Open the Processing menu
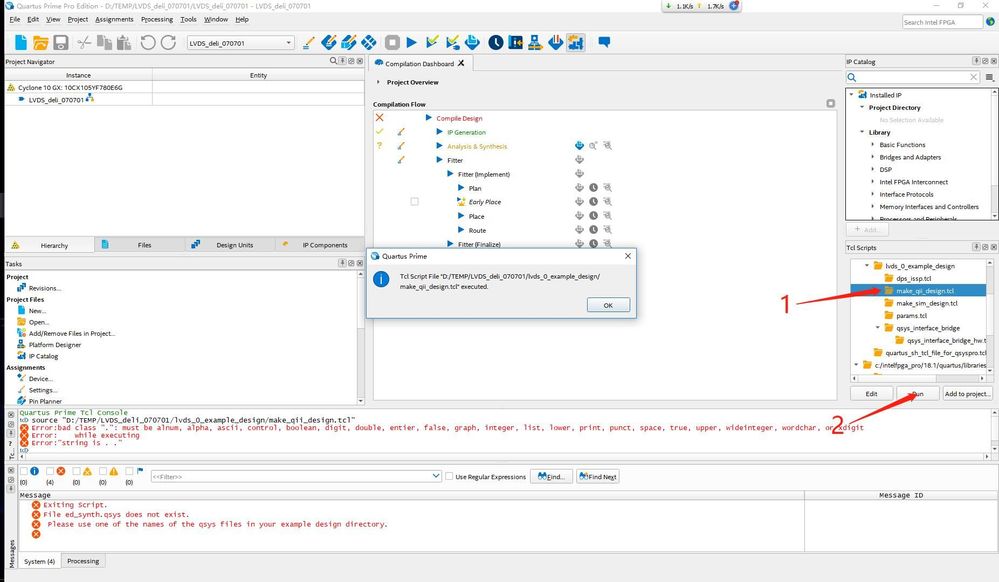This screenshot has height=582, width=999. (156, 19)
